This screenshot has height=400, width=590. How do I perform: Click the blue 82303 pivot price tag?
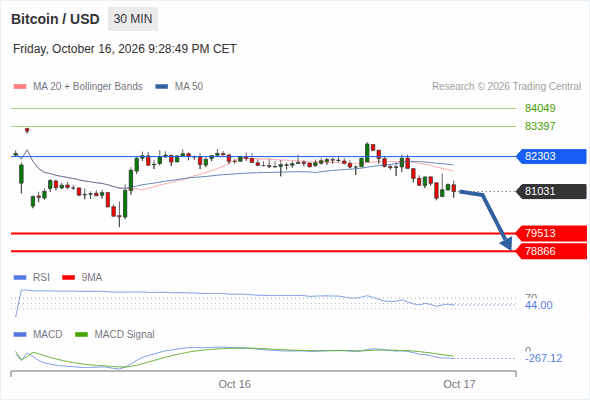tap(551, 156)
